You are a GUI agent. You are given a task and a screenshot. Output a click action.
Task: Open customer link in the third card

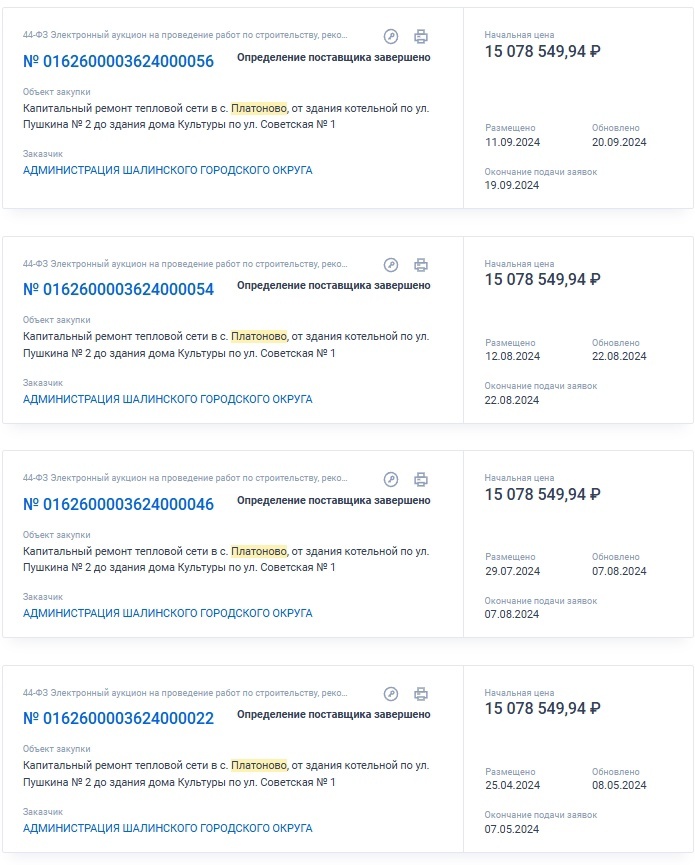point(168,613)
